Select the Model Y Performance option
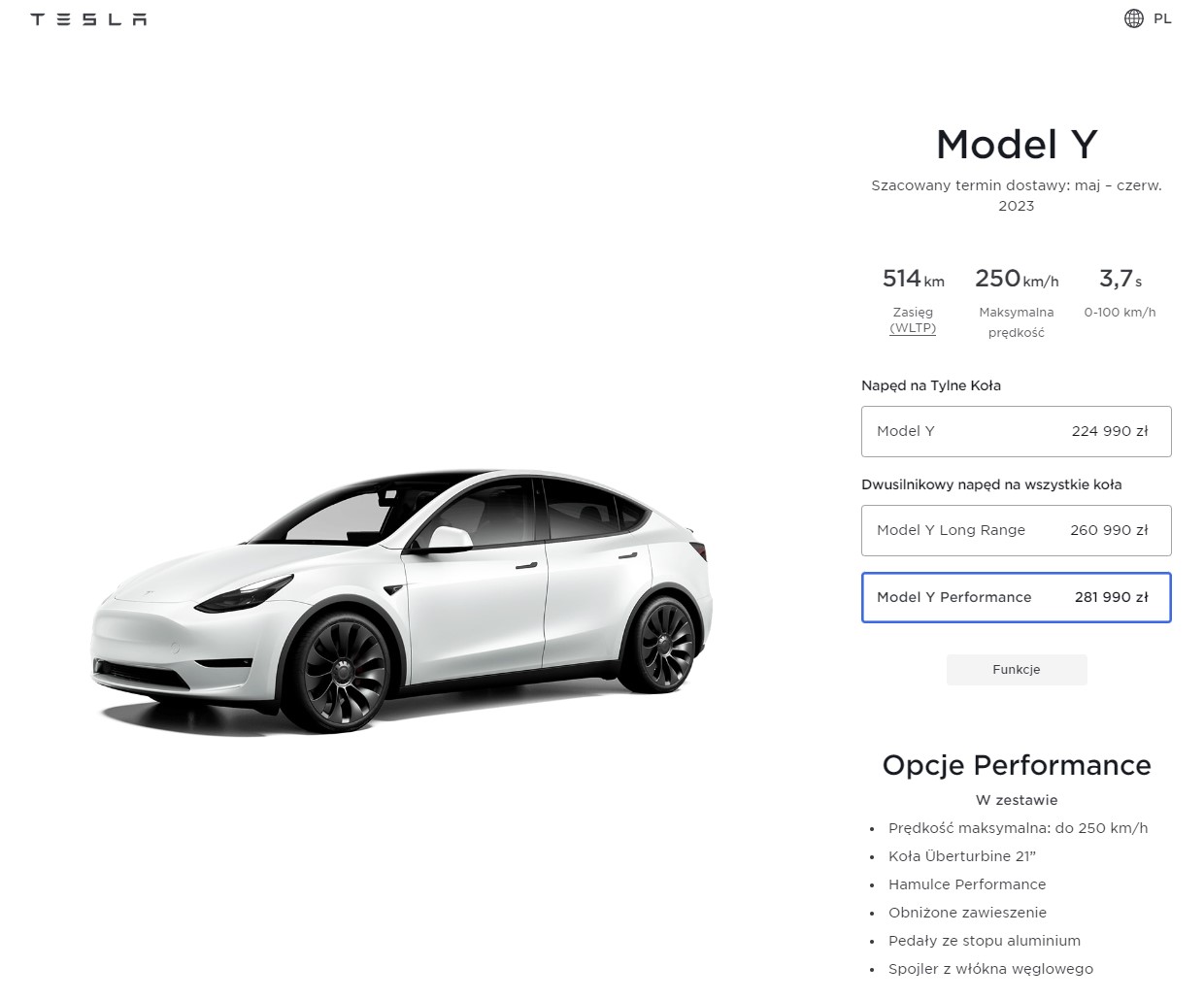Viewport: 1204px width, 1000px height. pyautogui.click(x=1016, y=597)
